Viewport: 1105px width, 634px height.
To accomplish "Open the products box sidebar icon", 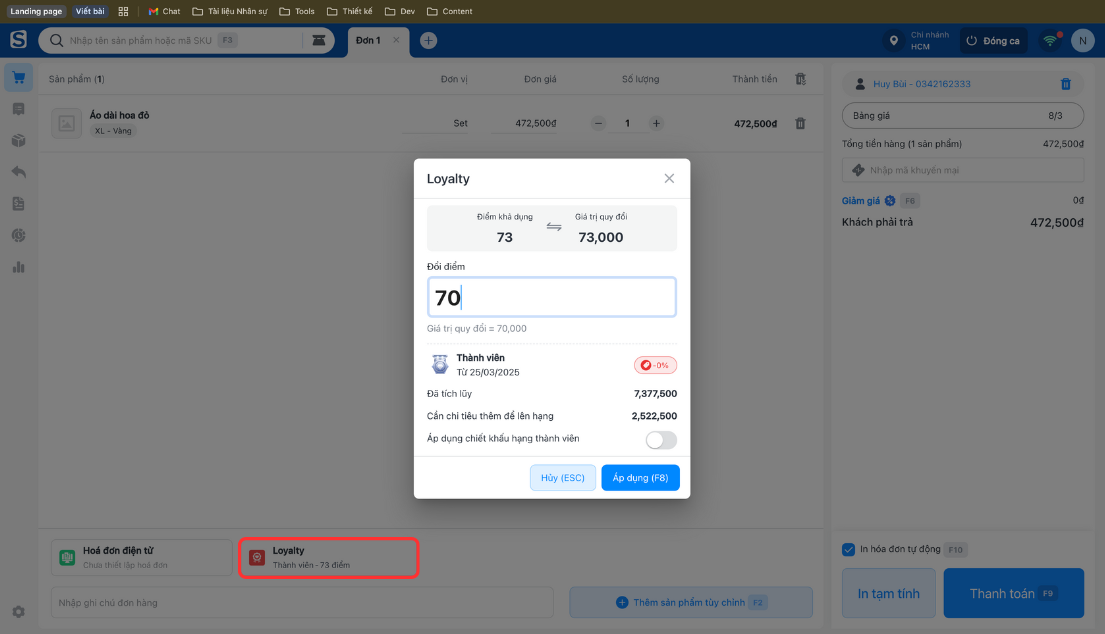I will pyautogui.click(x=18, y=140).
